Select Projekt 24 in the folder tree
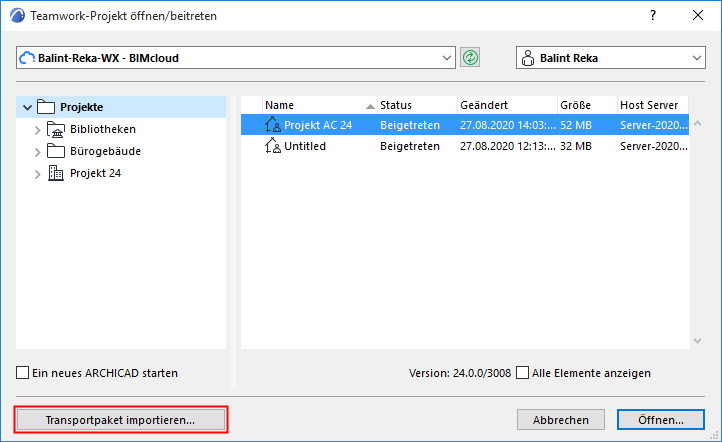The height and width of the screenshot is (442, 722). coord(95,173)
